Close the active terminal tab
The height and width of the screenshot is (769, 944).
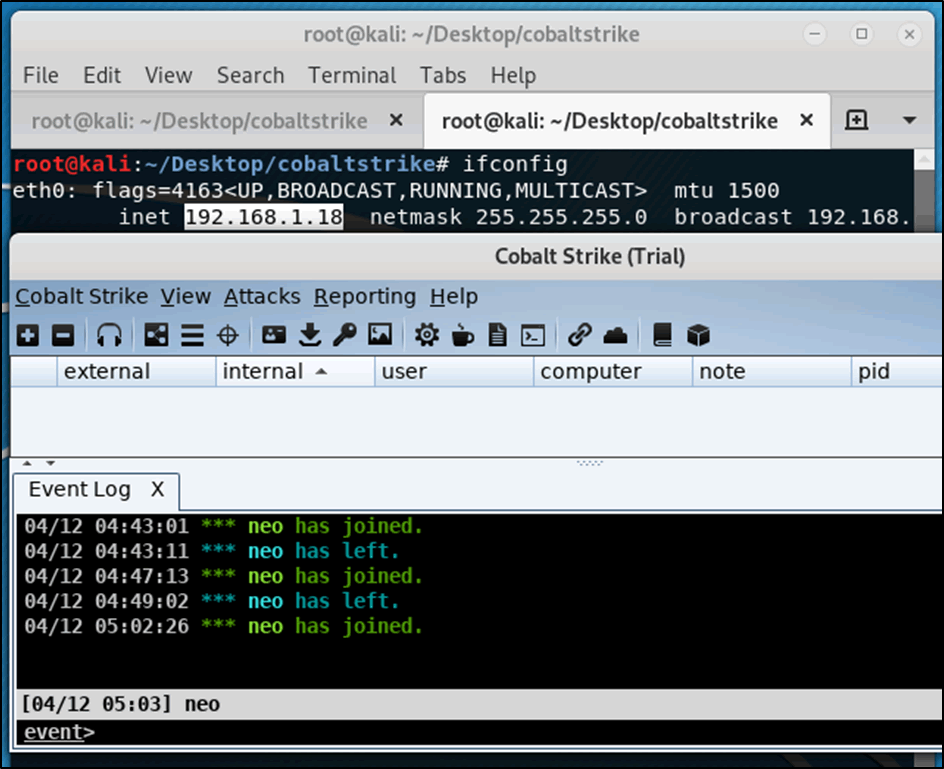click(x=806, y=120)
